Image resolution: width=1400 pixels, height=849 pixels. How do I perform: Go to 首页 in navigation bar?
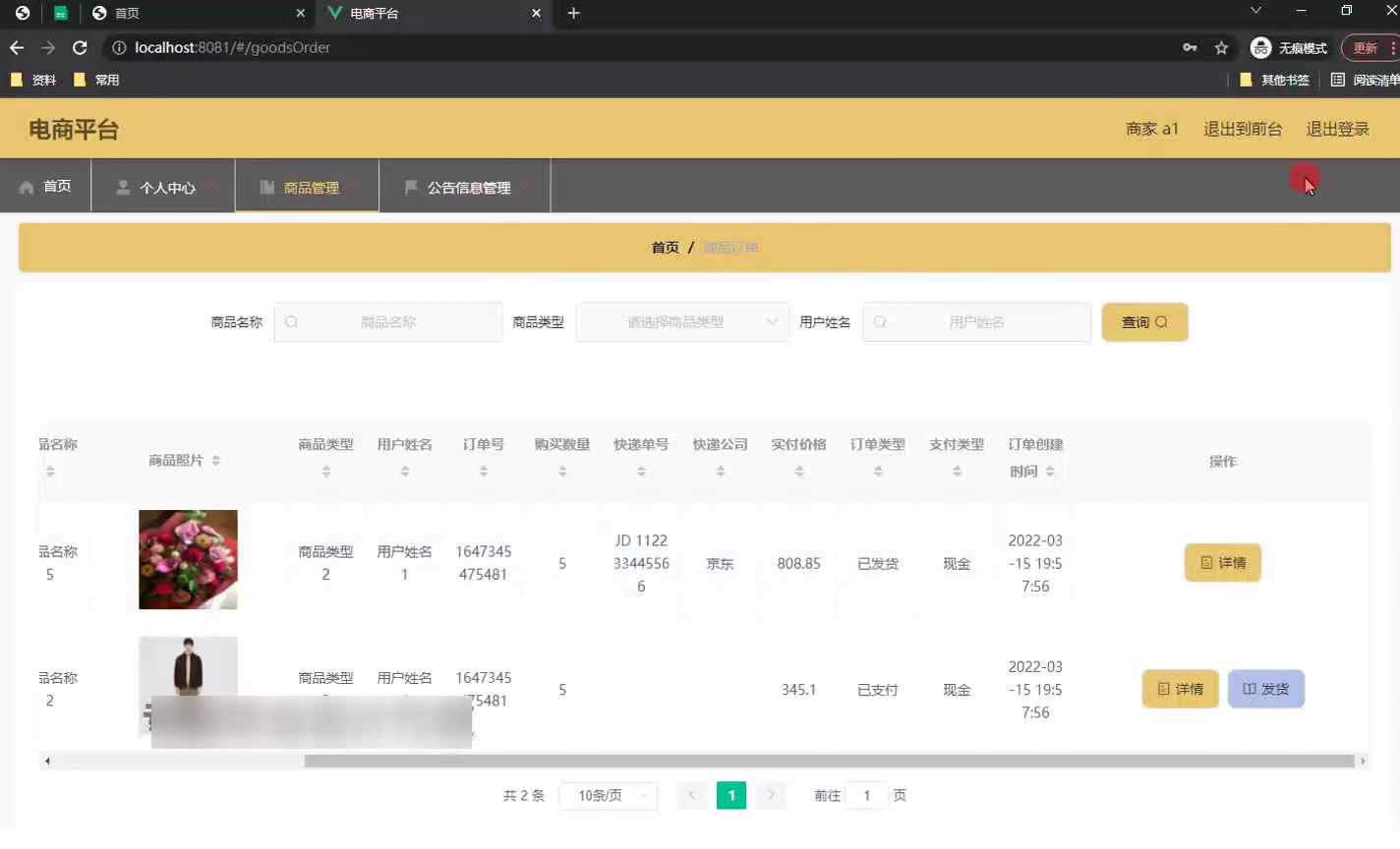point(46,187)
